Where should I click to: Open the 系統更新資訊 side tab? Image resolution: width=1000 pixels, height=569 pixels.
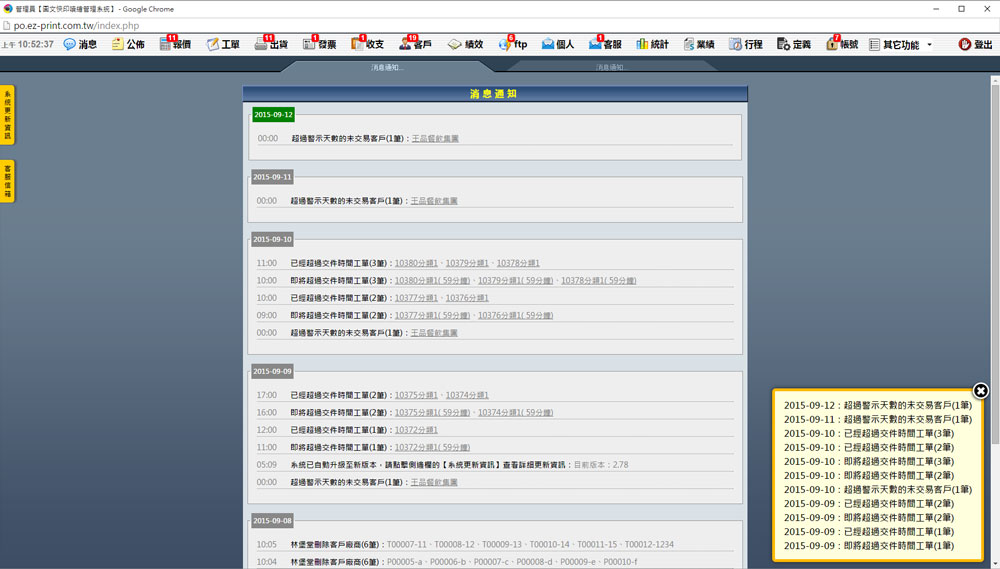coord(7,115)
